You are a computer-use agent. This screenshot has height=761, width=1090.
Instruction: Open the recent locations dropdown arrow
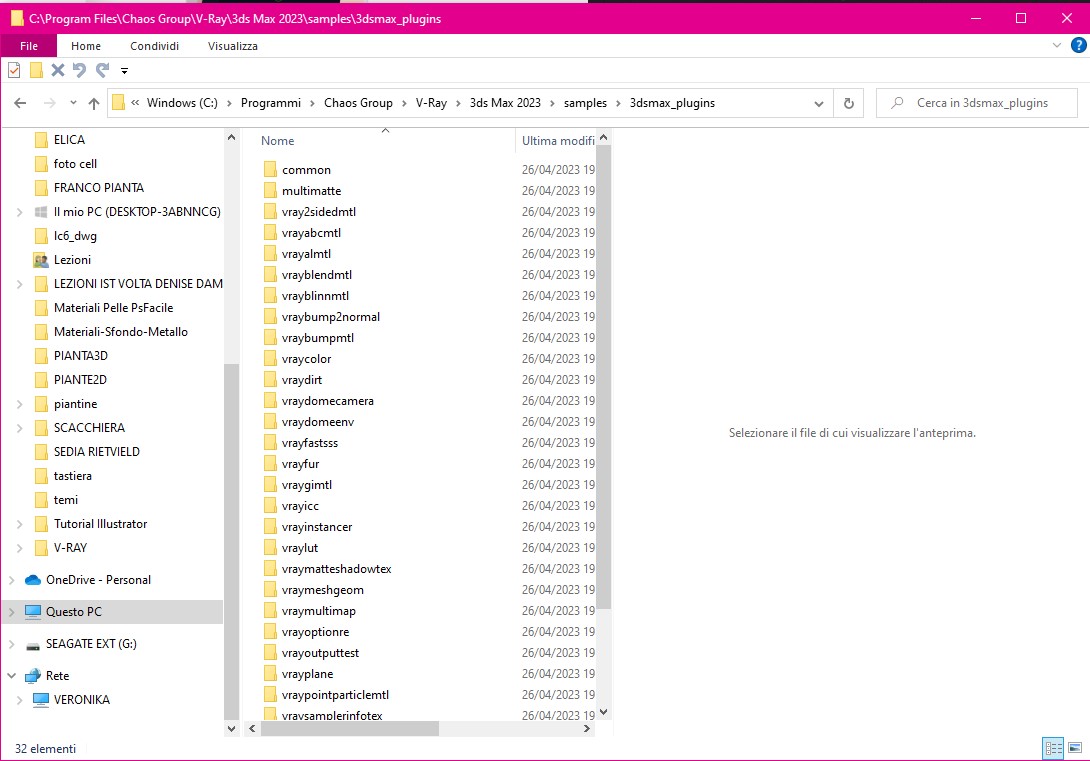pos(73,103)
